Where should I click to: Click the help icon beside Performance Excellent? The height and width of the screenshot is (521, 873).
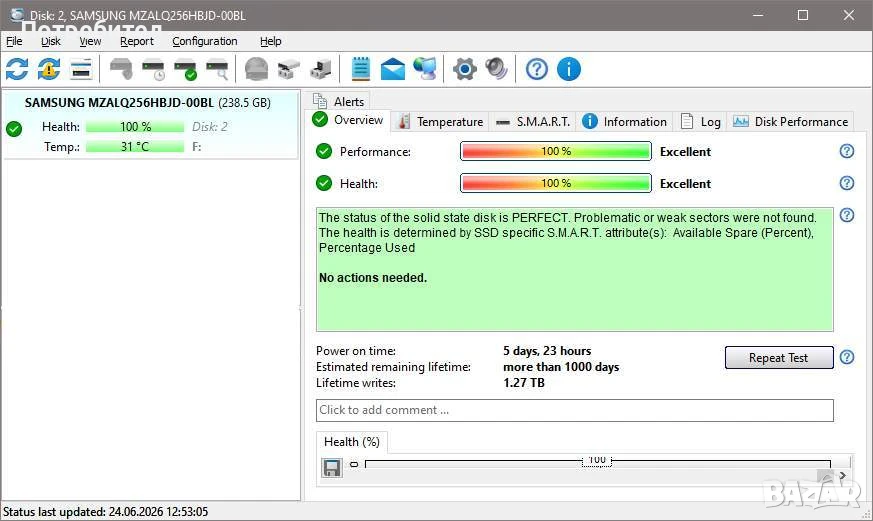pos(847,151)
